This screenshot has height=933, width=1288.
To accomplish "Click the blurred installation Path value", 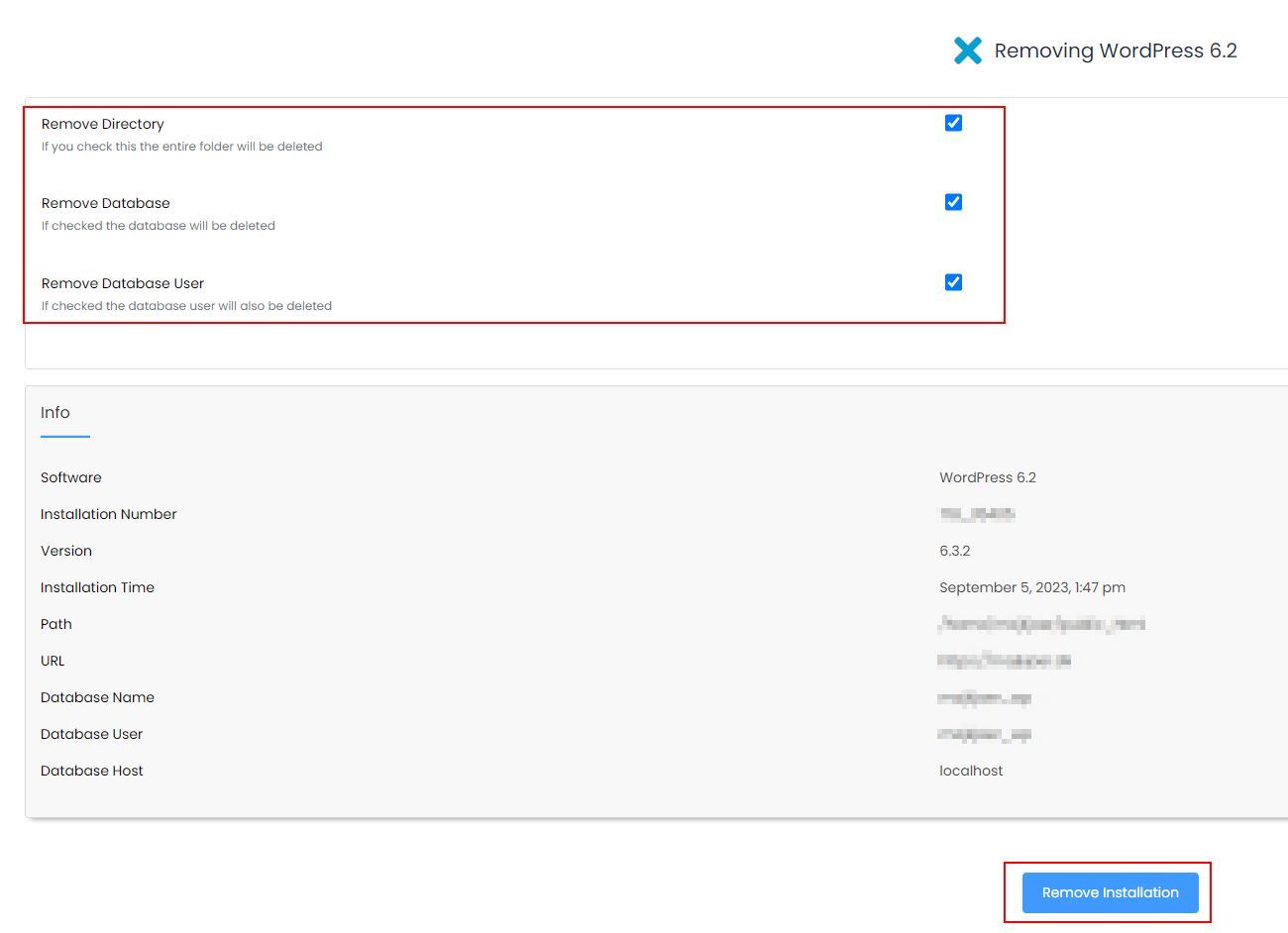I will tap(1040, 624).
